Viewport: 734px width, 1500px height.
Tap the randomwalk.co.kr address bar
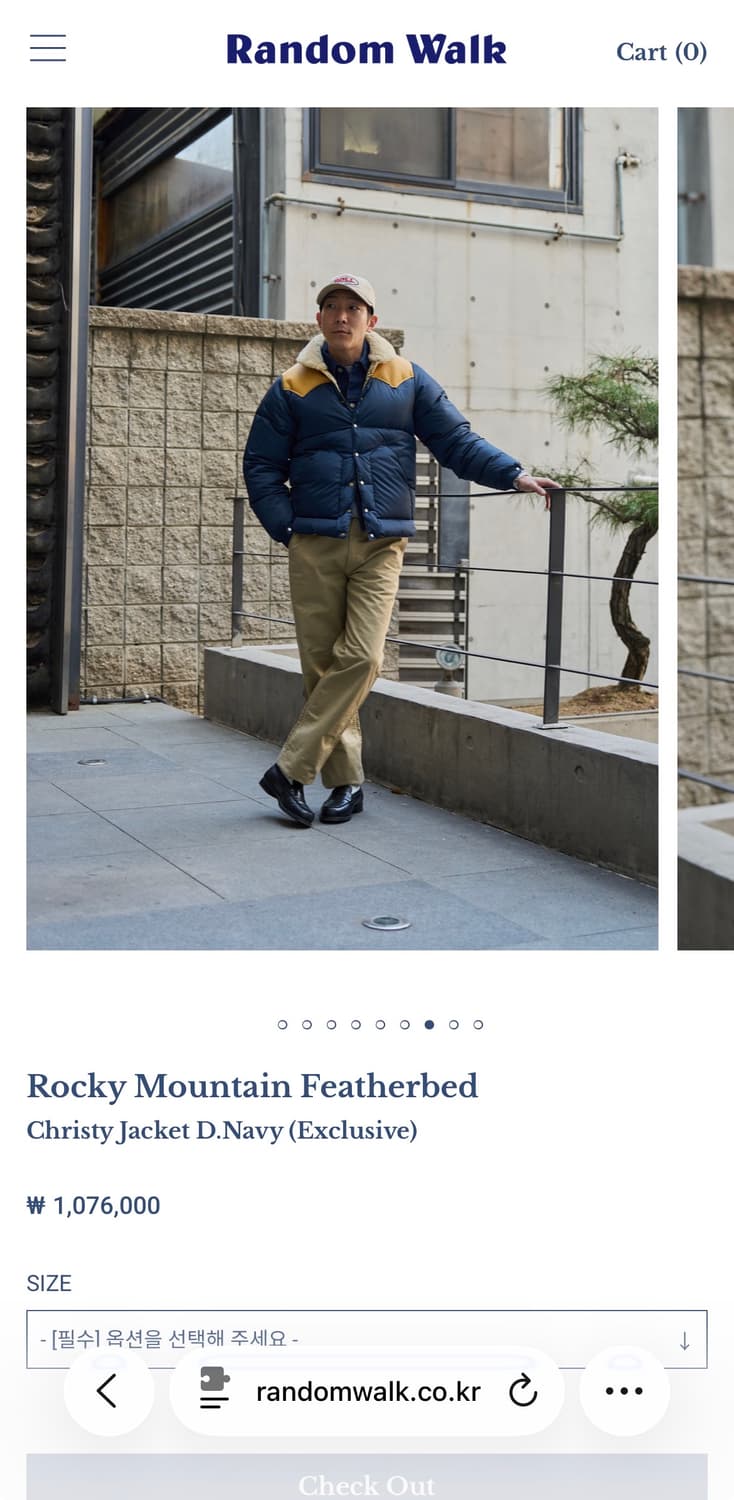click(x=368, y=1391)
